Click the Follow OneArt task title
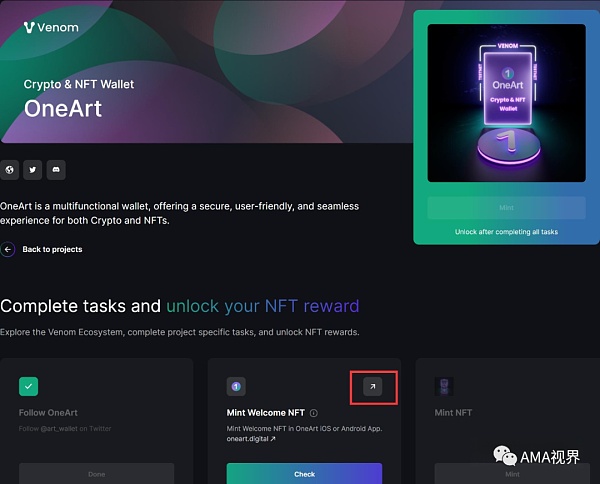Viewport: 600px width, 484px height. (48, 413)
